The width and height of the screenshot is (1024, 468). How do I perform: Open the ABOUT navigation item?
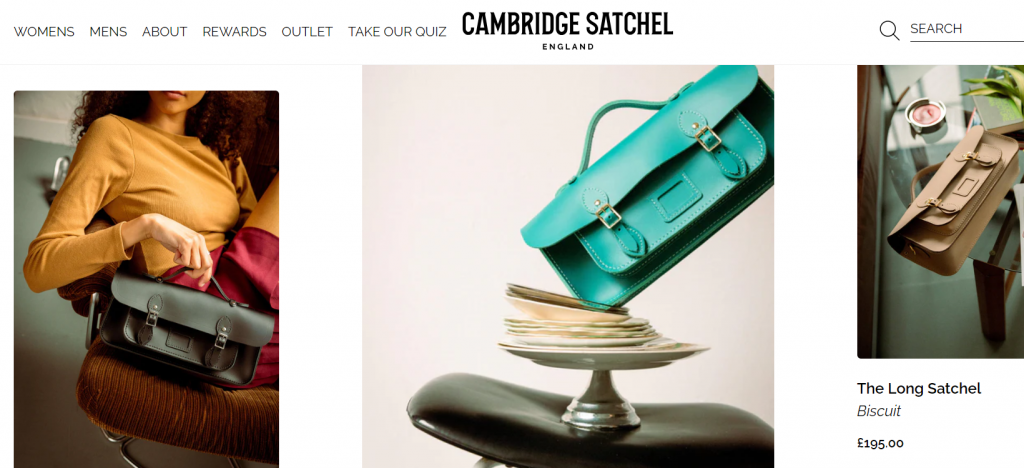(165, 31)
